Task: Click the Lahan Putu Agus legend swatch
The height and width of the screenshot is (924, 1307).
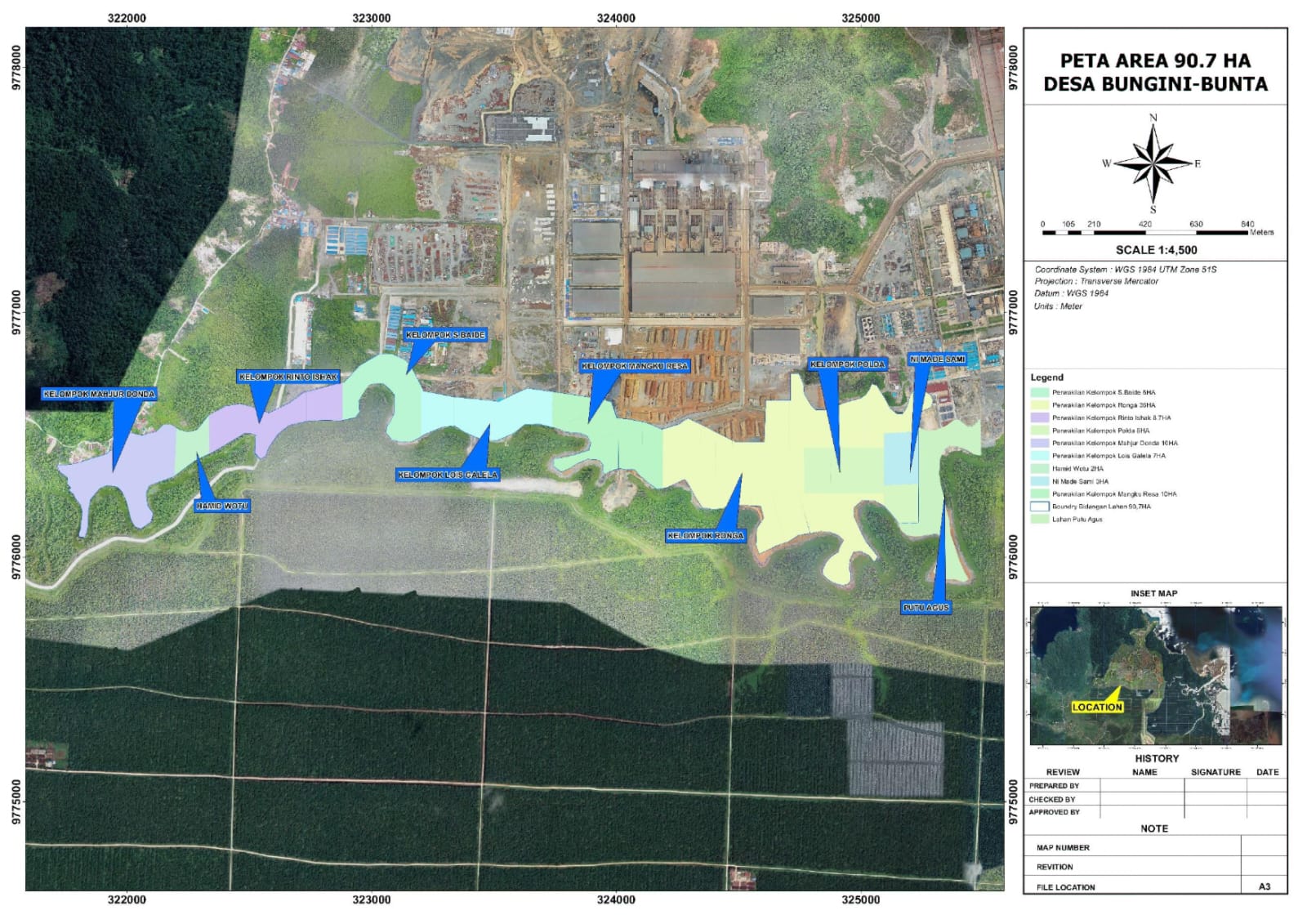Action: (x=1039, y=520)
